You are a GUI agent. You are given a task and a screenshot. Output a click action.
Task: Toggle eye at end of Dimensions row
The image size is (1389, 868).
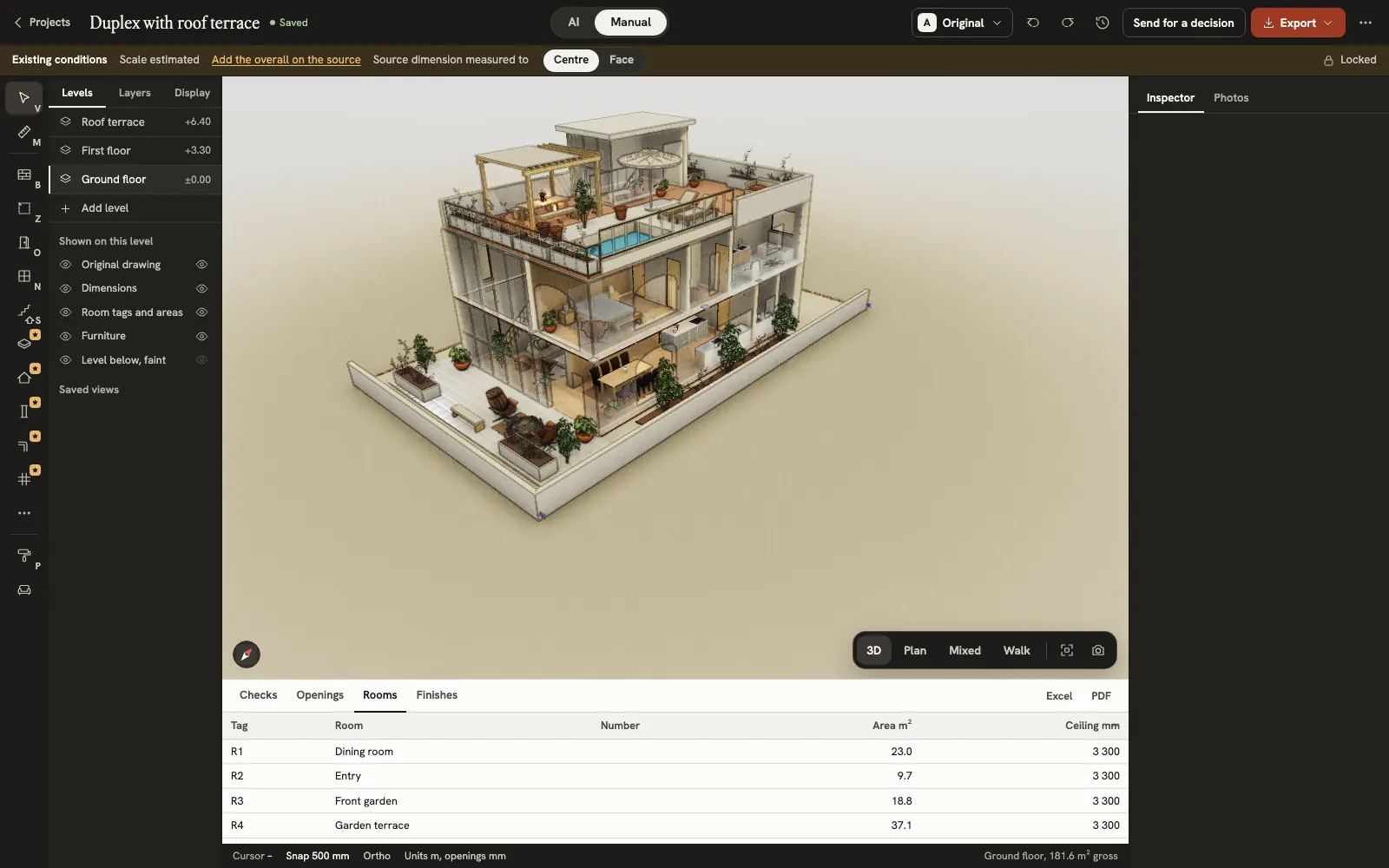coord(201,288)
